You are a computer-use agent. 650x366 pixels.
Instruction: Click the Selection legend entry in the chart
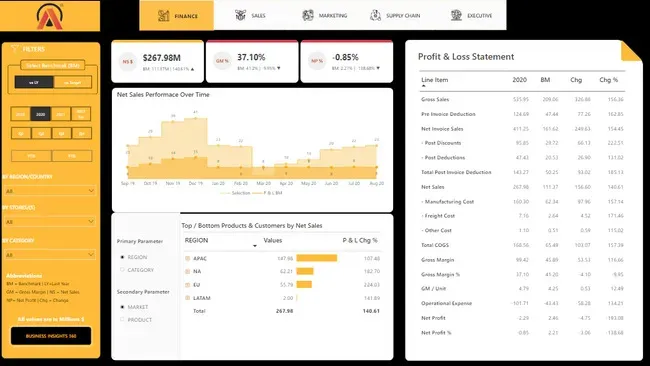coord(235,193)
